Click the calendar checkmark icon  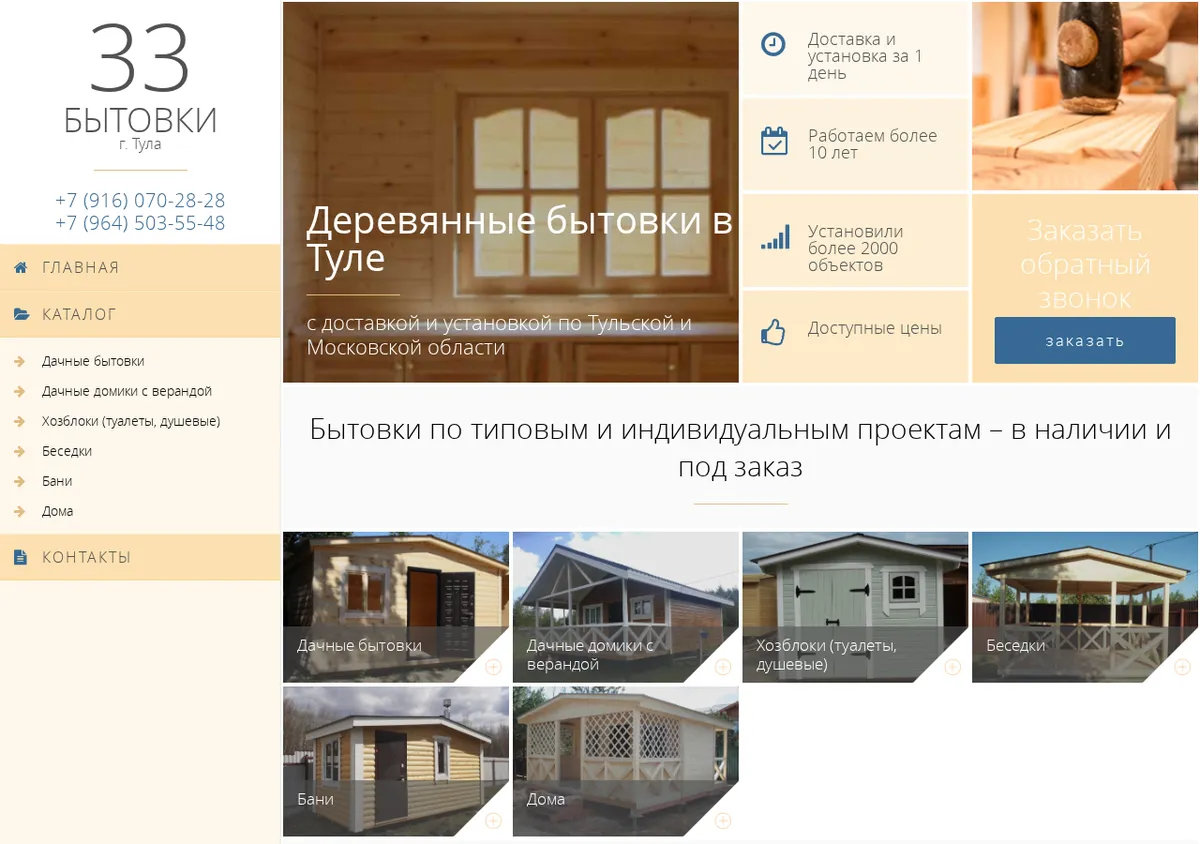(x=774, y=140)
